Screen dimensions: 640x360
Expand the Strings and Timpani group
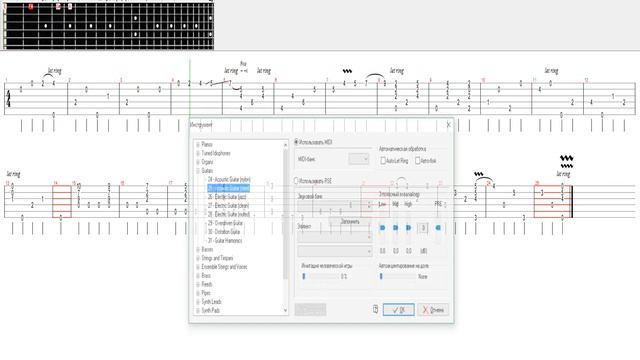tap(198, 258)
